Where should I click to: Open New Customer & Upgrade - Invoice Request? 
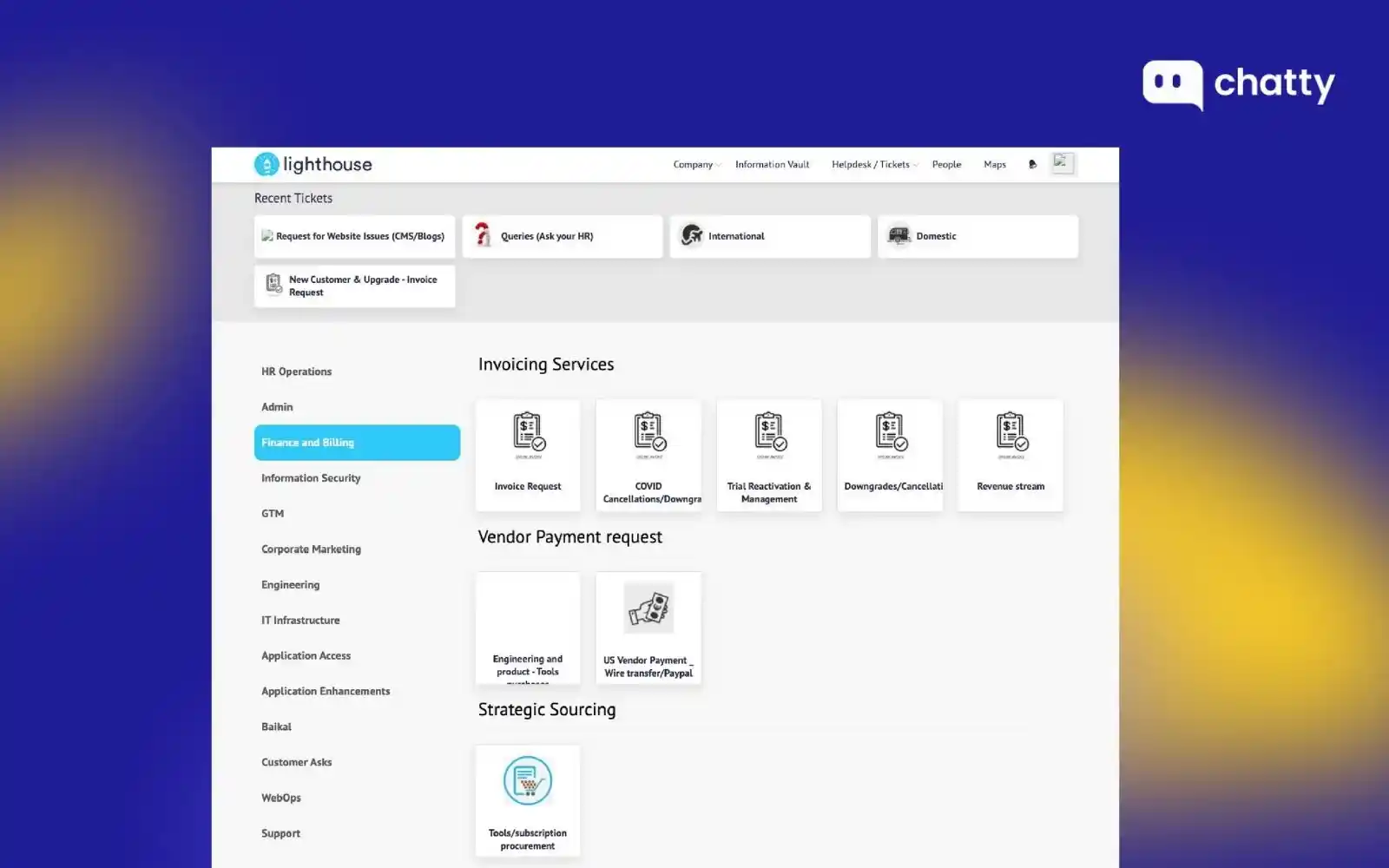coord(354,286)
